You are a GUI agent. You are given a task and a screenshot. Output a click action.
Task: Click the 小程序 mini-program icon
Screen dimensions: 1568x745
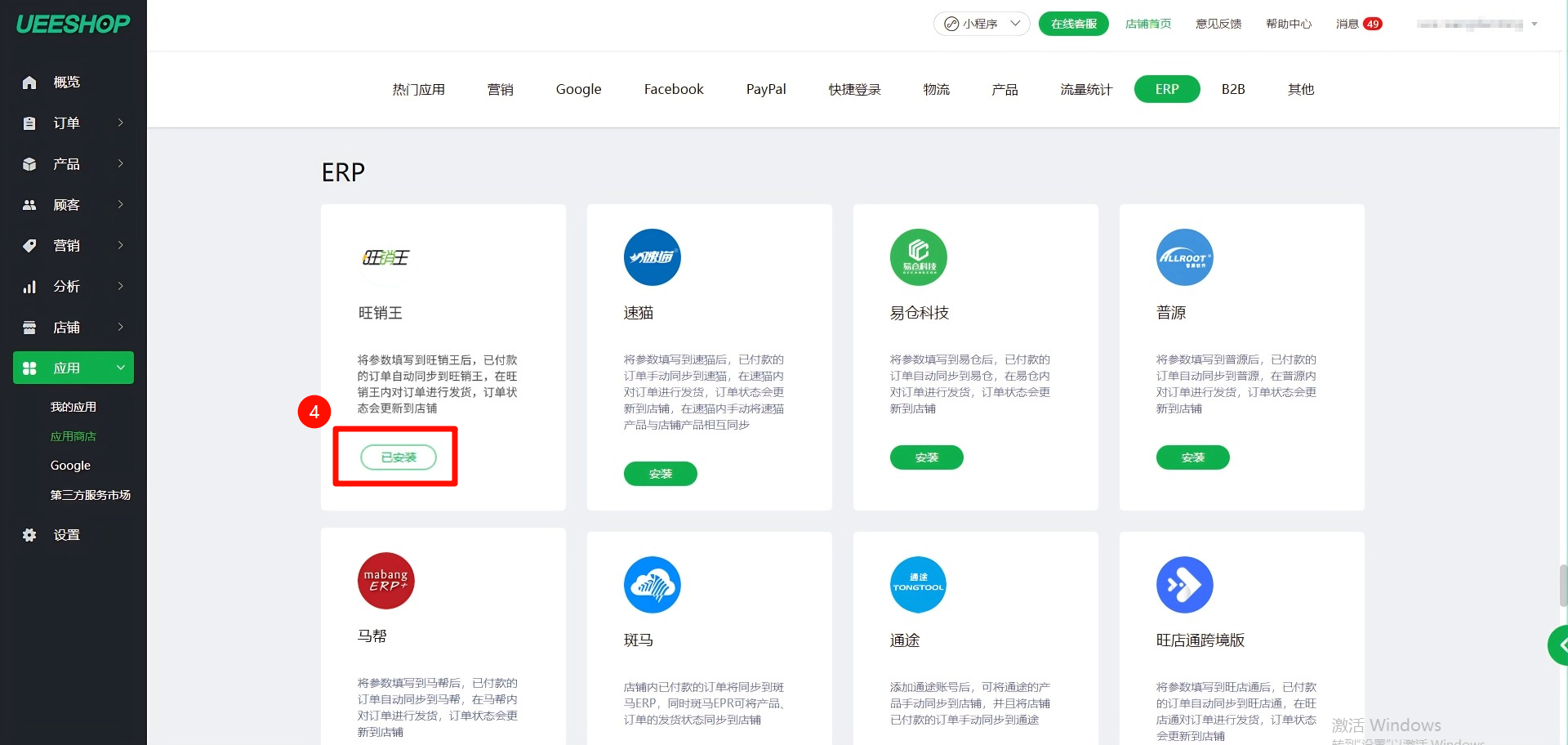click(951, 24)
